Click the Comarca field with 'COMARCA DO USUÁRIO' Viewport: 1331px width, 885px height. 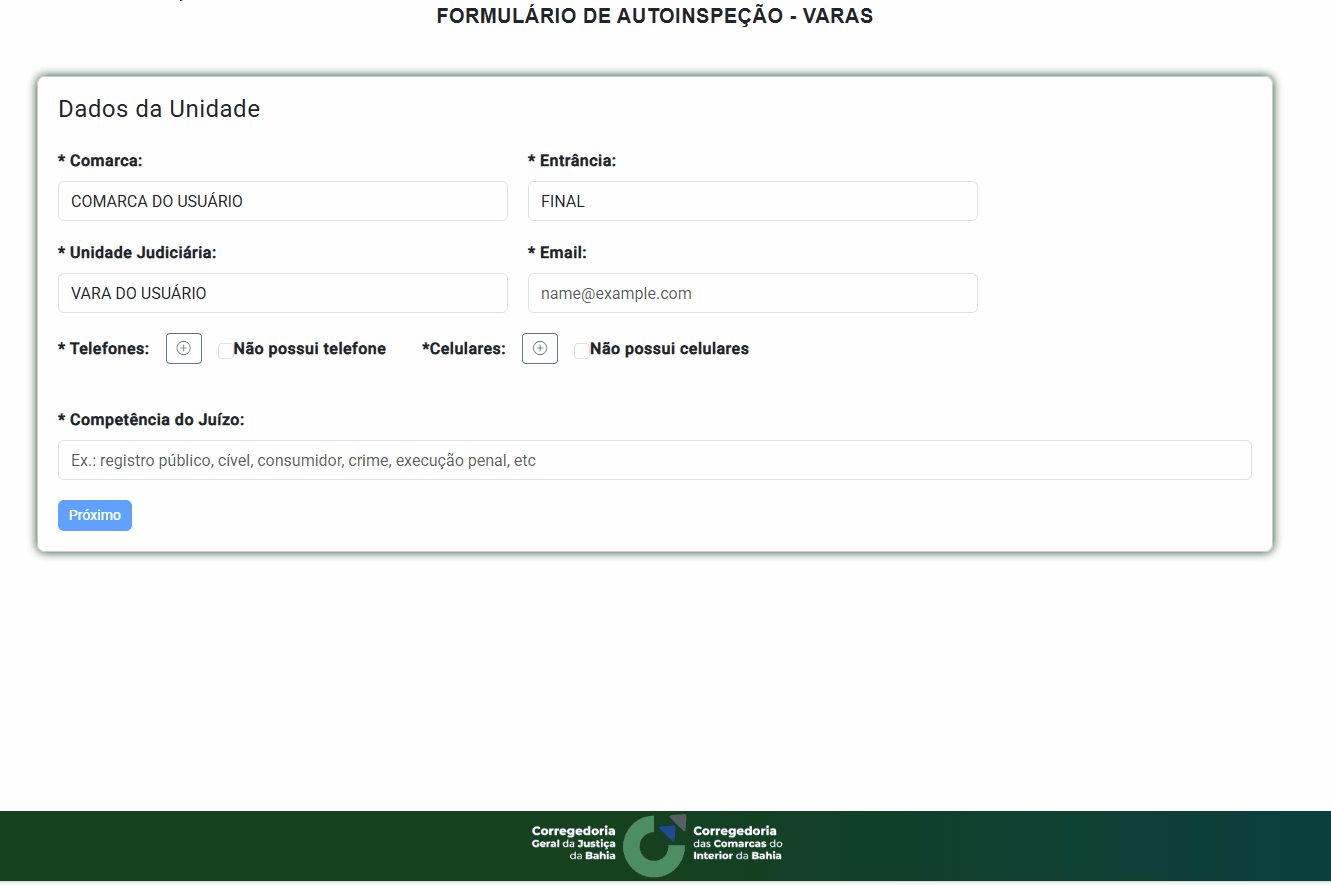282,201
